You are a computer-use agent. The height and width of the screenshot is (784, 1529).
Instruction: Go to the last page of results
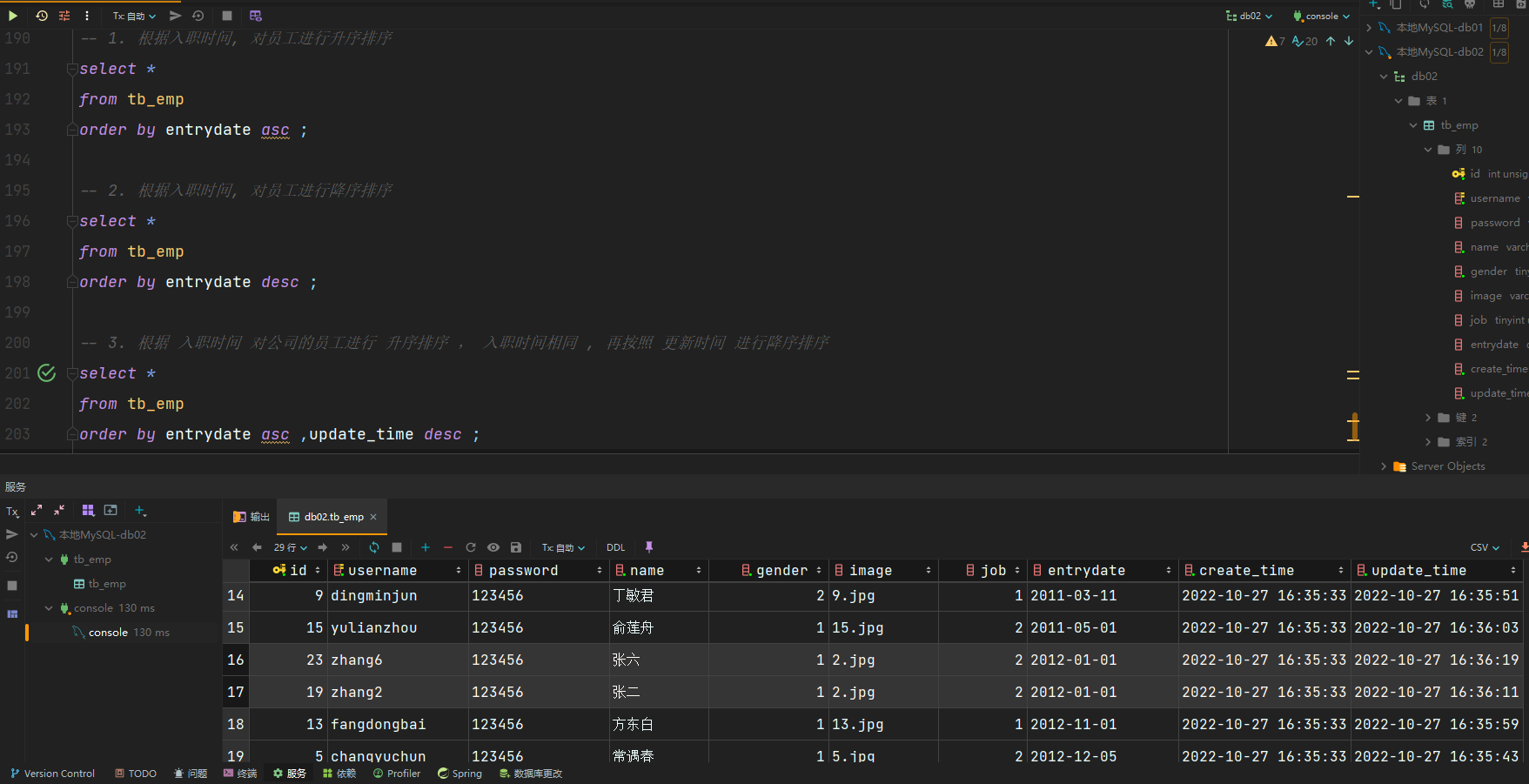click(x=345, y=547)
